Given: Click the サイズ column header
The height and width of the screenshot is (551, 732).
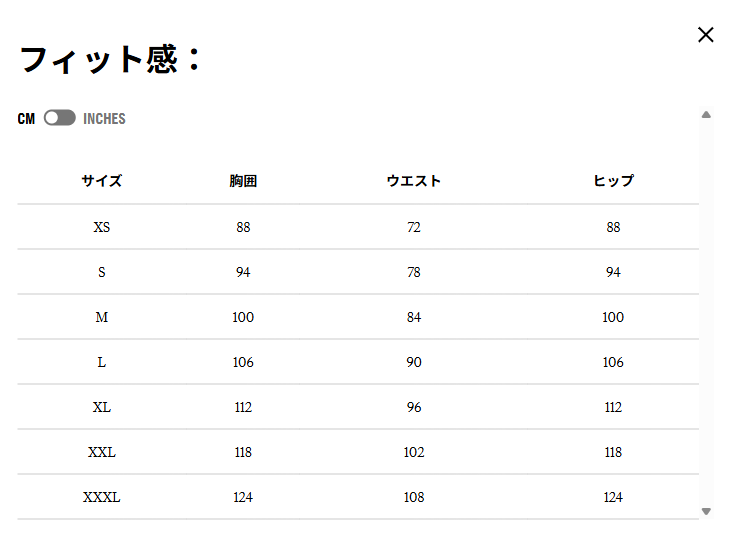Looking at the screenshot, I should [102, 181].
